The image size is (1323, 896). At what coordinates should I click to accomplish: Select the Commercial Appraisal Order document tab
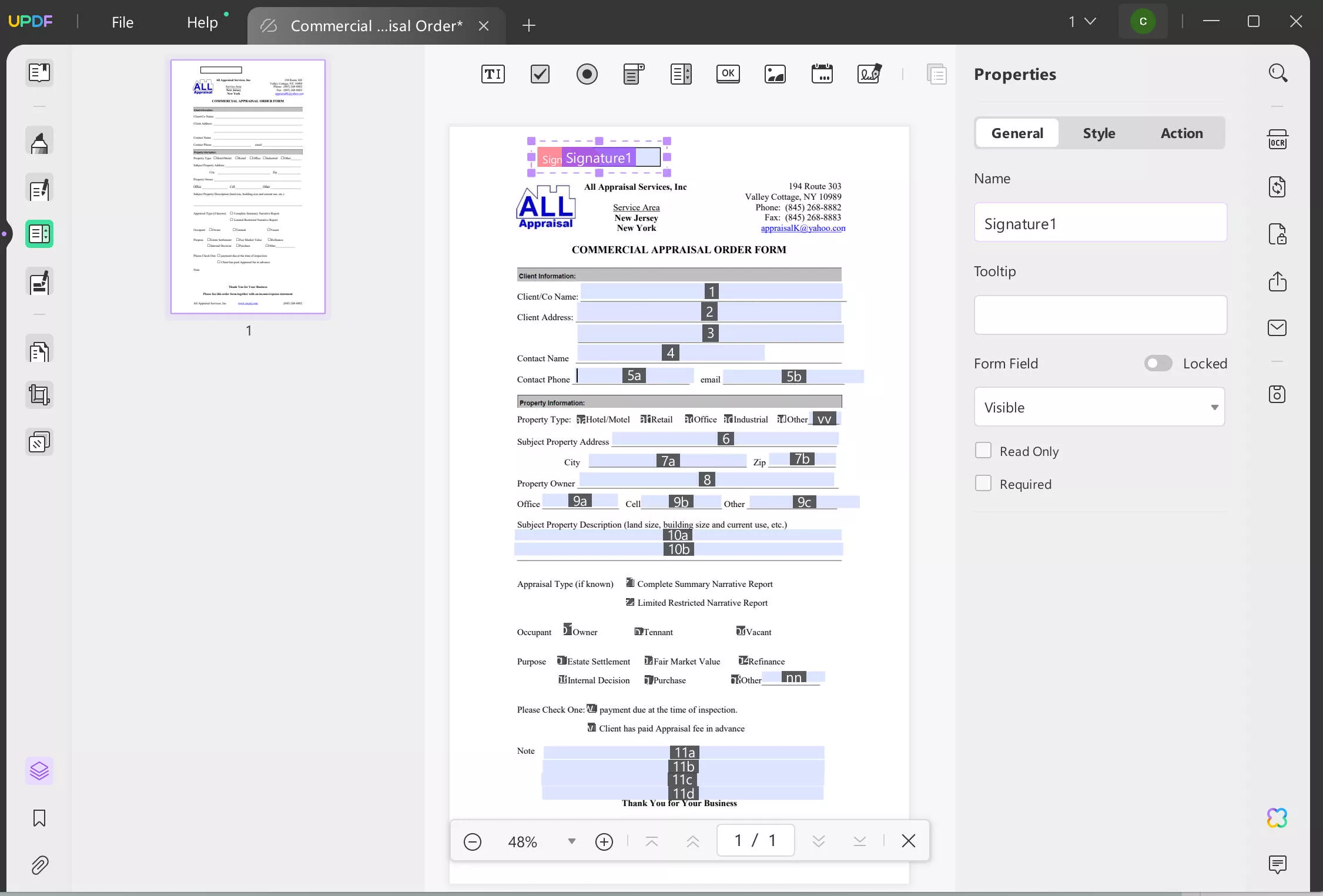(x=376, y=26)
